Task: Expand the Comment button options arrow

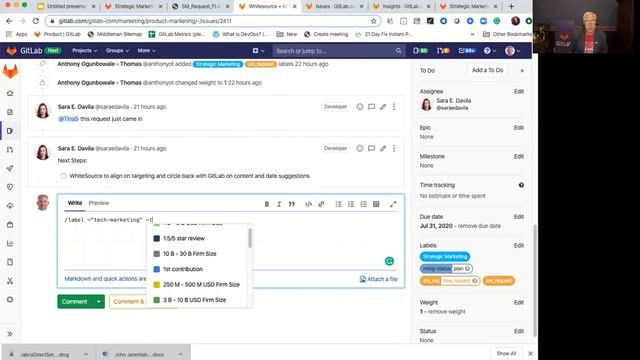Action: pyautogui.click(x=99, y=302)
